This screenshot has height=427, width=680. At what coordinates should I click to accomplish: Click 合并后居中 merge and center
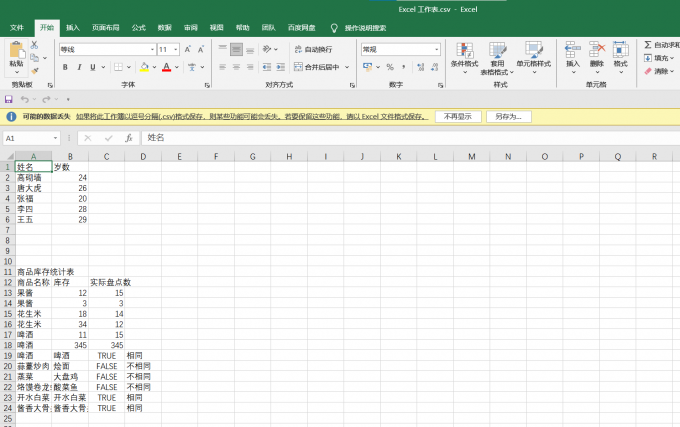(317, 67)
